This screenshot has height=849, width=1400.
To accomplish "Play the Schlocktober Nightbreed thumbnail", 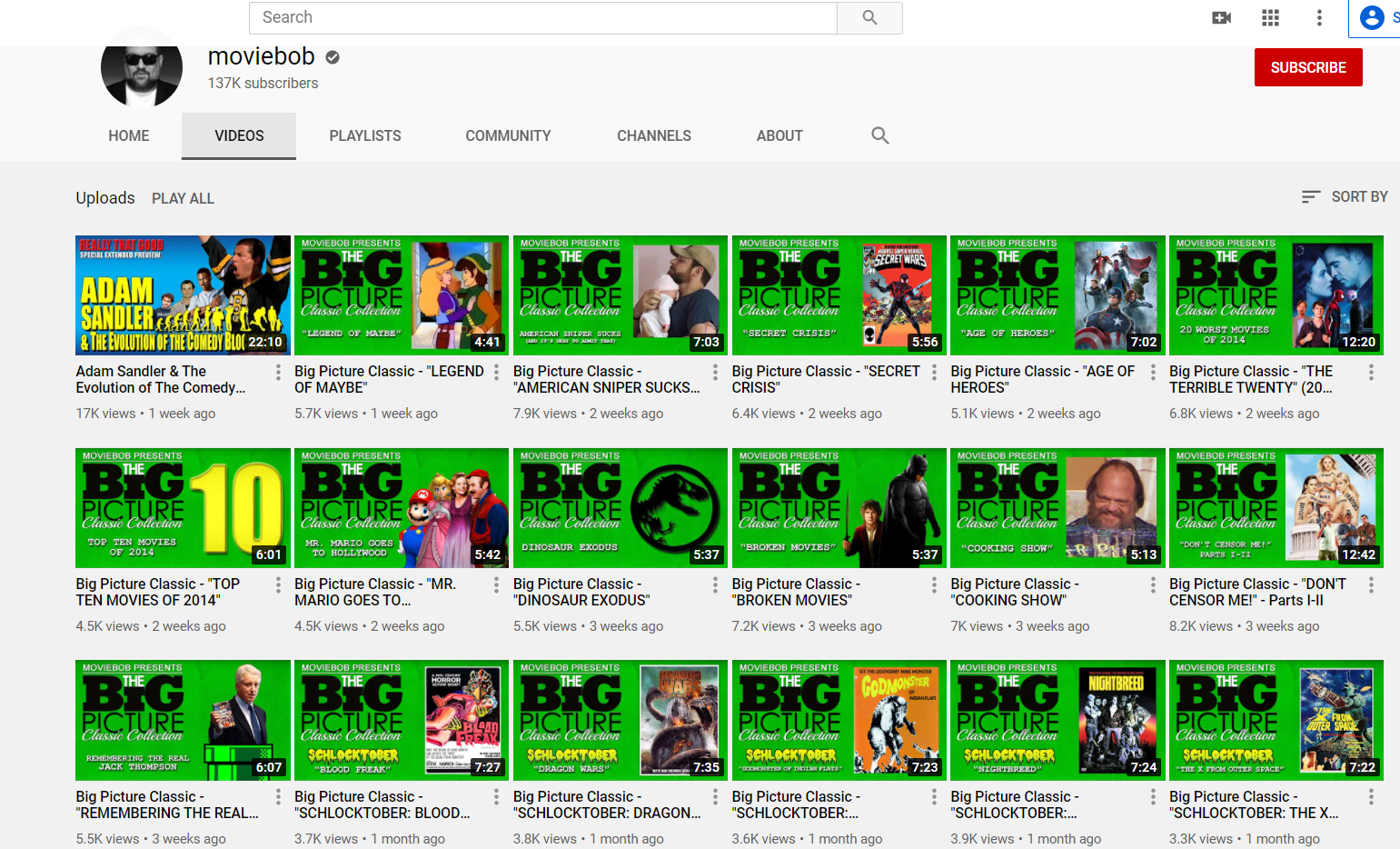I will click(1057, 720).
